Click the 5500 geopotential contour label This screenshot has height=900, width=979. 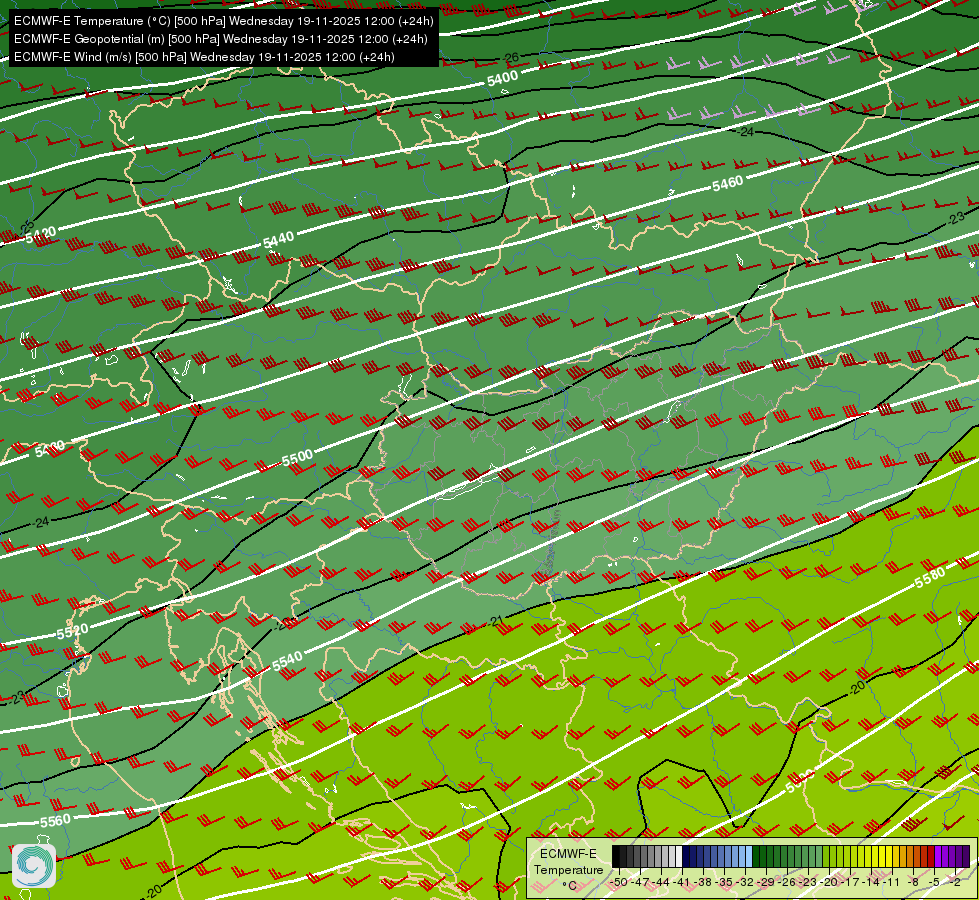(297, 458)
